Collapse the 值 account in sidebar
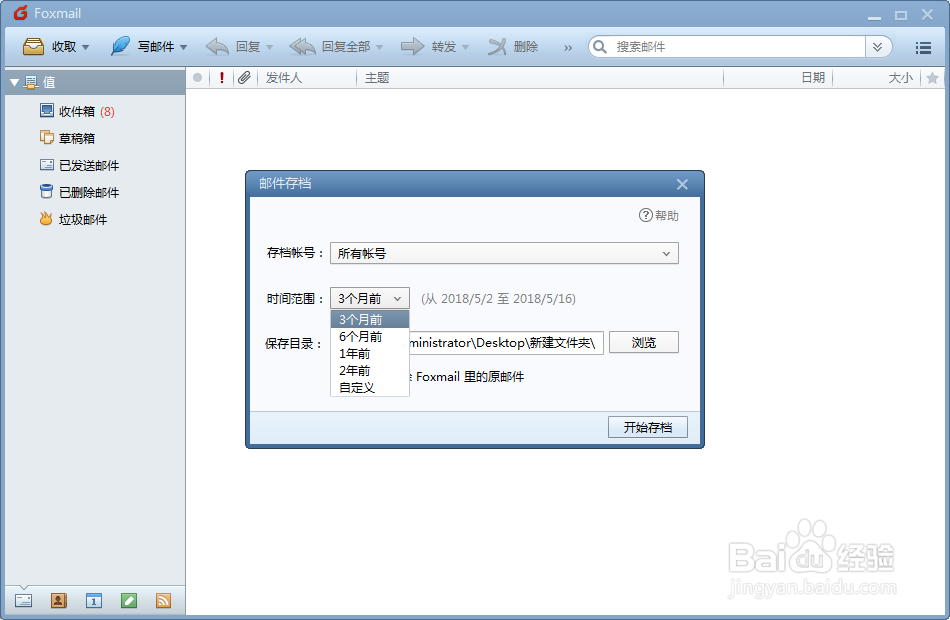The width and height of the screenshot is (950, 620). pos(12,82)
